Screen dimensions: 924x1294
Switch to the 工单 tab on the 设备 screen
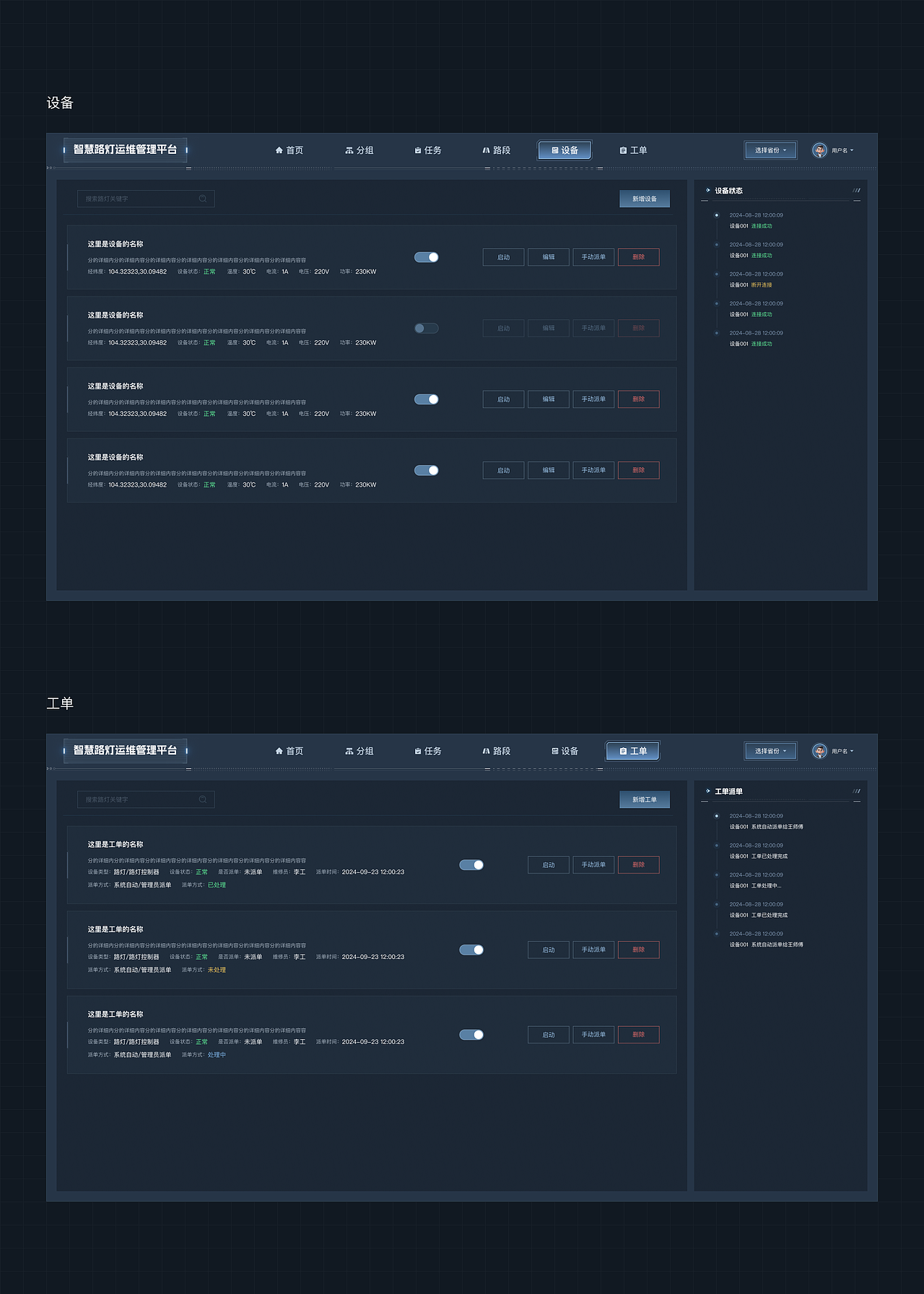point(633,150)
